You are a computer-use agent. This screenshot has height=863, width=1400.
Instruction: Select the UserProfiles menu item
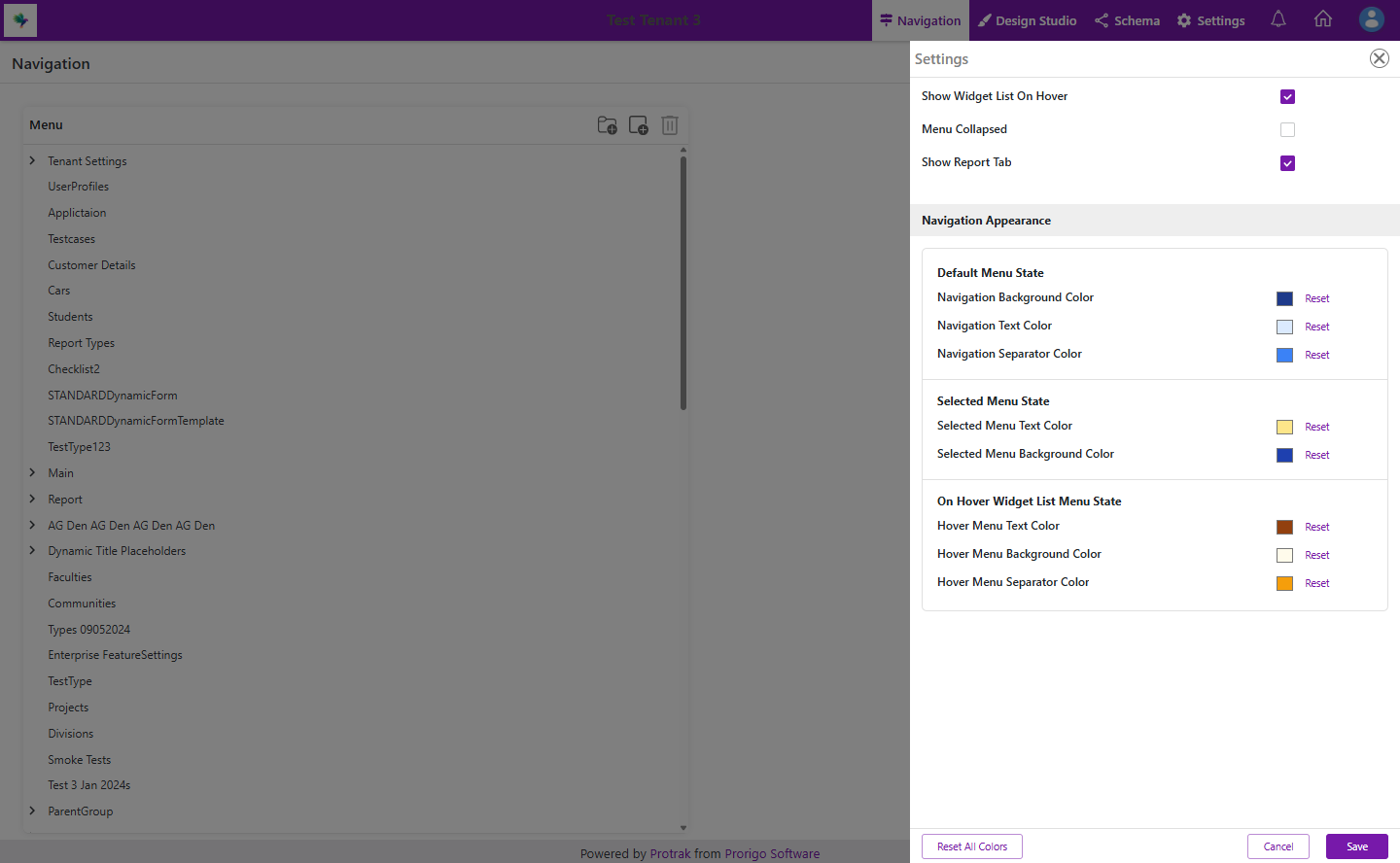(79, 187)
